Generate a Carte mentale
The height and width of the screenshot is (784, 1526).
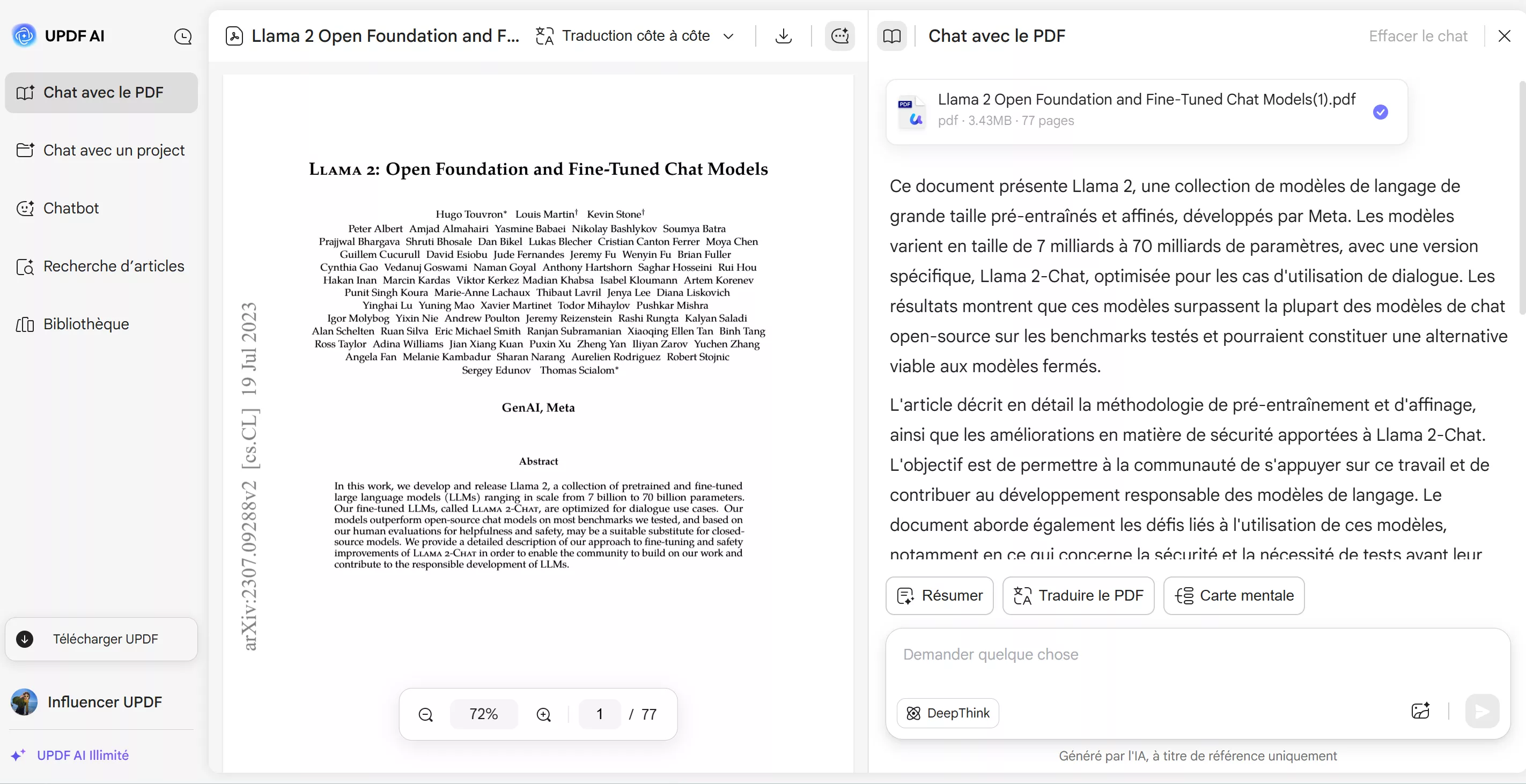click(x=1234, y=596)
